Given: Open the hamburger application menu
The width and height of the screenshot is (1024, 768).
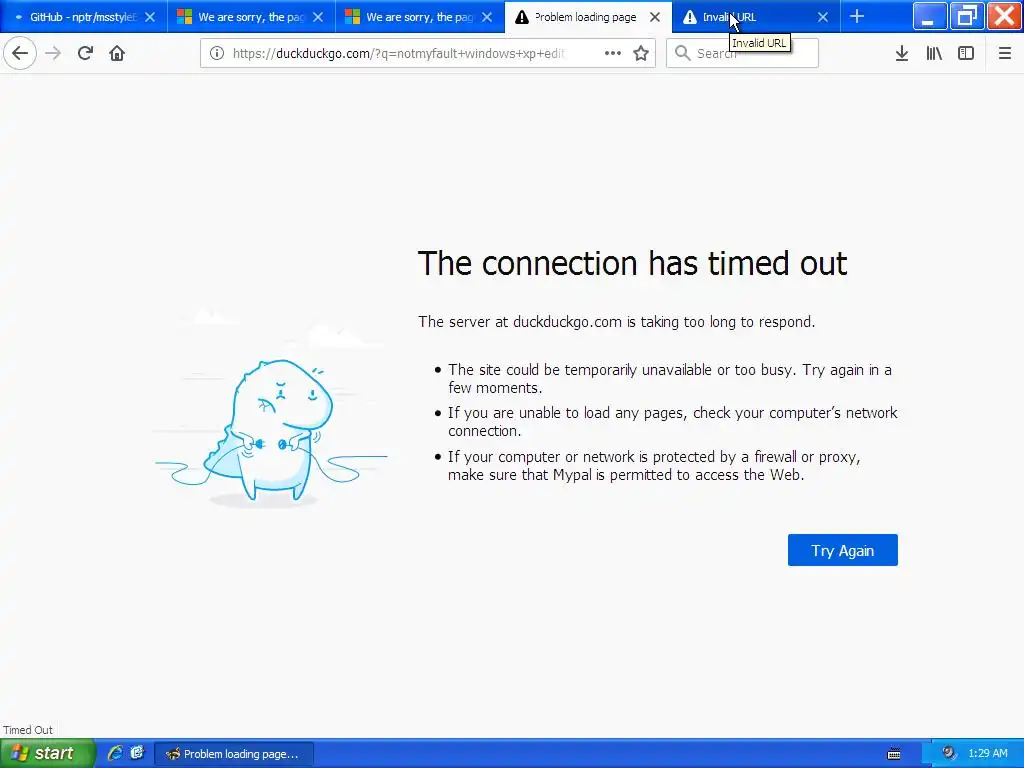Looking at the screenshot, I should (1005, 53).
